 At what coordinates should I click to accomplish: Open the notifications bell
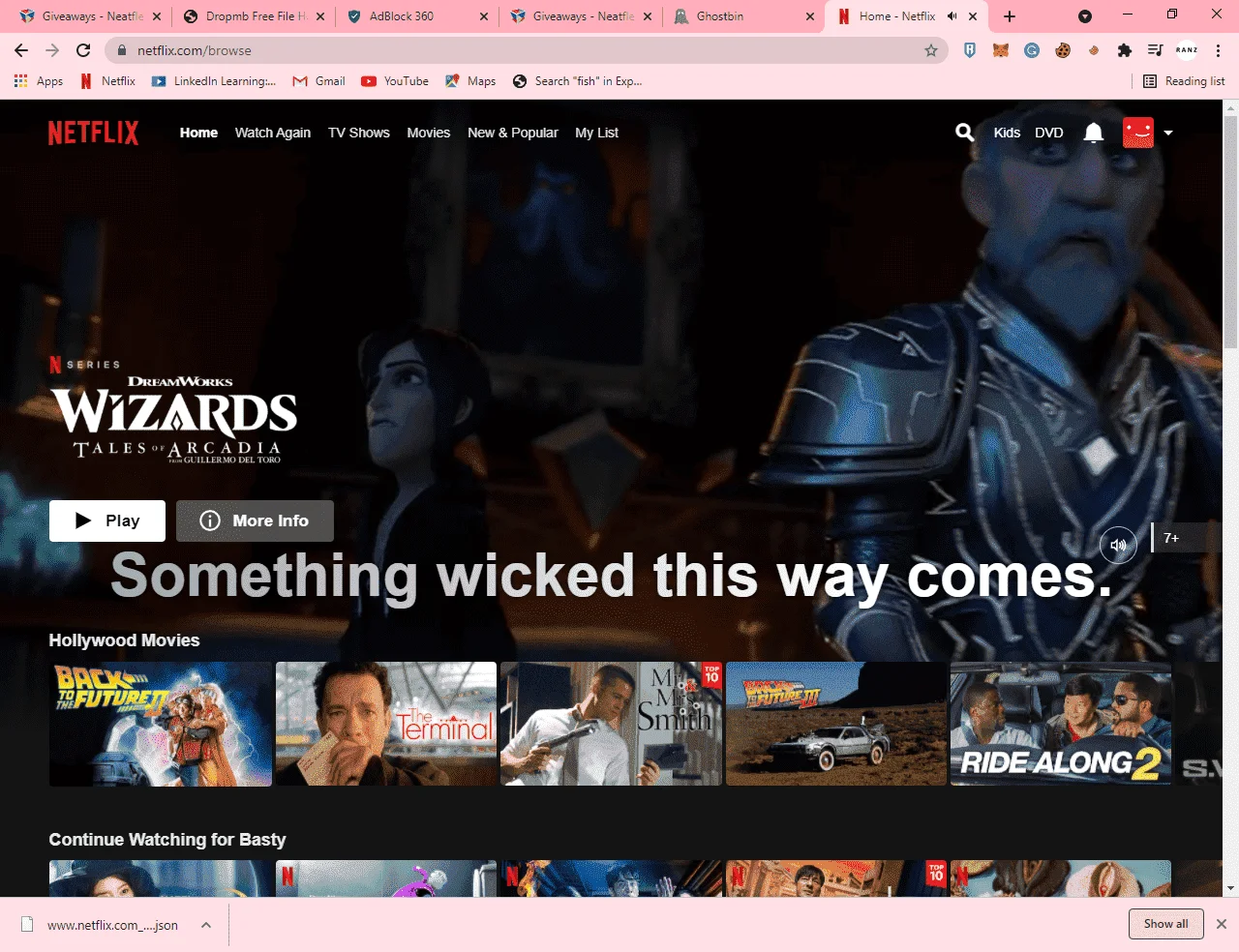pyautogui.click(x=1094, y=133)
